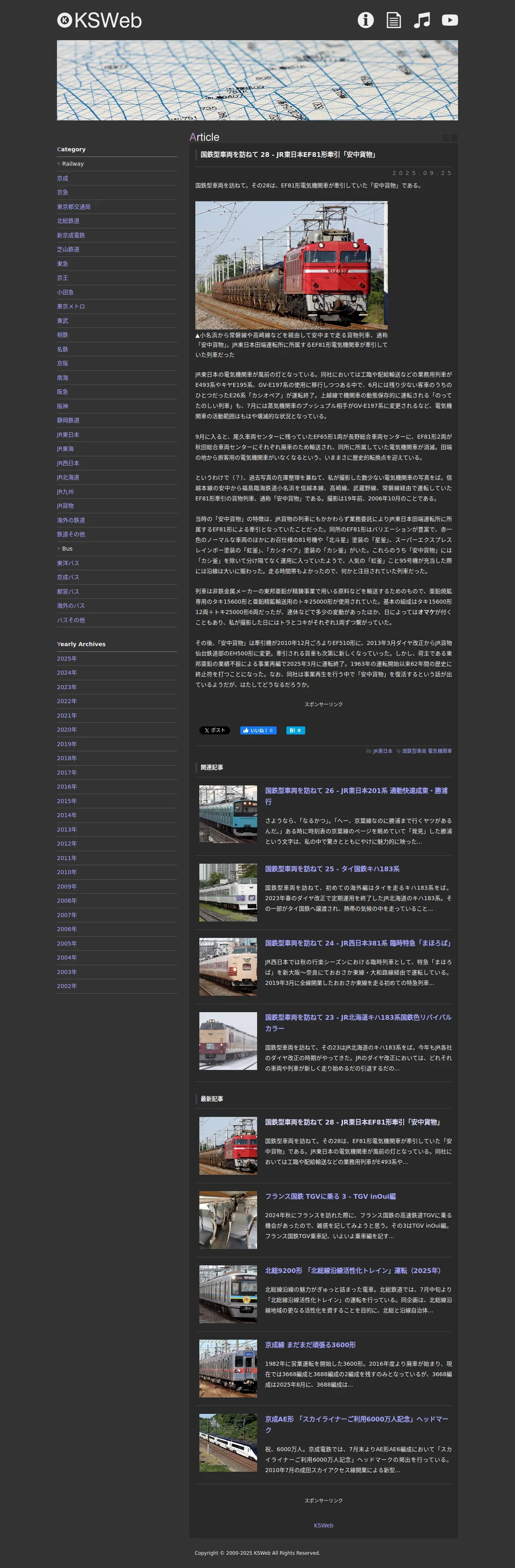This screenshot has height=1568, width=515.
Task: Click the thumbnail for タイ国鉄キハ183系 article
Action: point(228,892)
